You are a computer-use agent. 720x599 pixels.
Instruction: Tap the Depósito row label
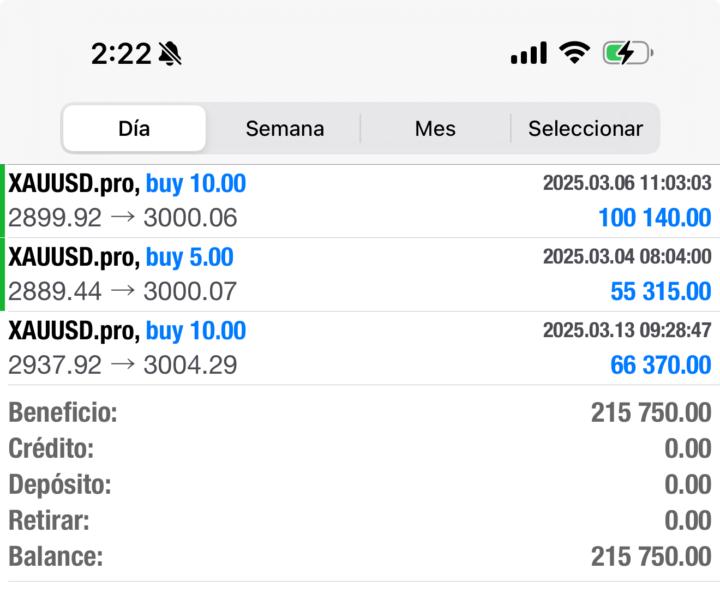[x=60, y=485]
